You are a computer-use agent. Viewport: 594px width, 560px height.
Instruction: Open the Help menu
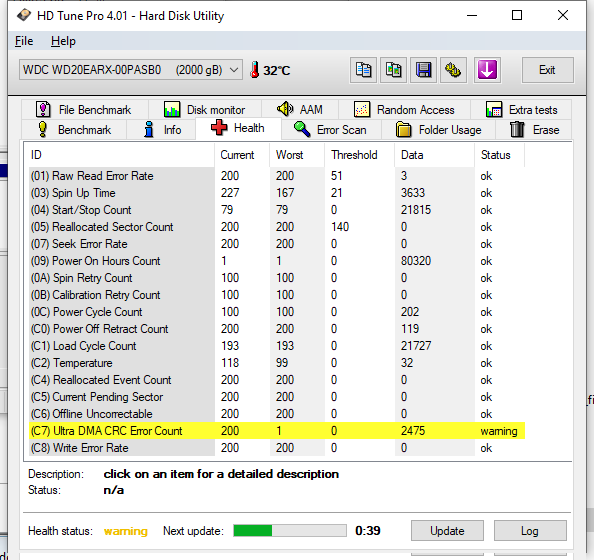pos(63,41)
